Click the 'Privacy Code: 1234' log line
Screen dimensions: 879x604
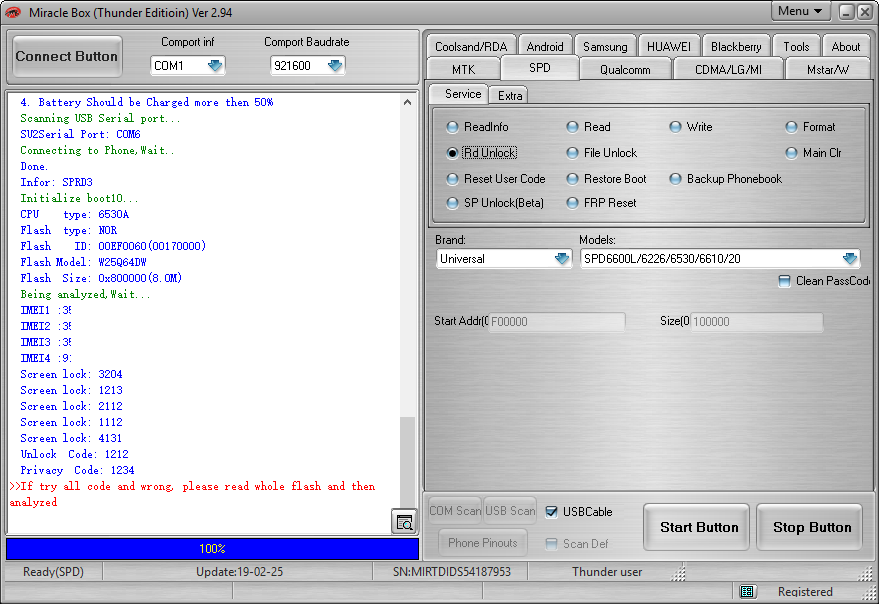coord(77,470)
